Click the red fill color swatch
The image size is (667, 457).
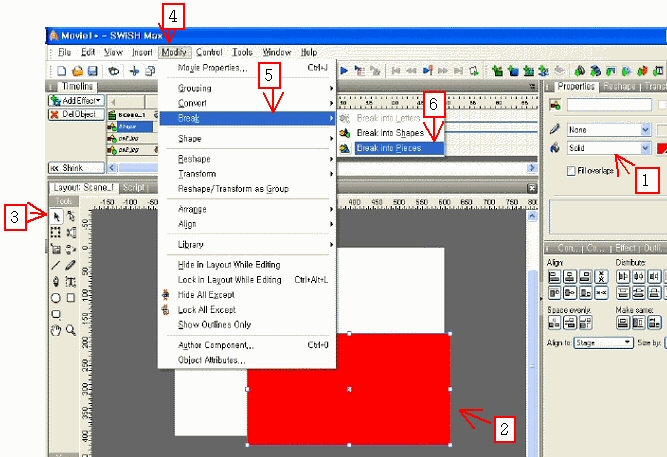pyautogui.click(x=662, y=149)
